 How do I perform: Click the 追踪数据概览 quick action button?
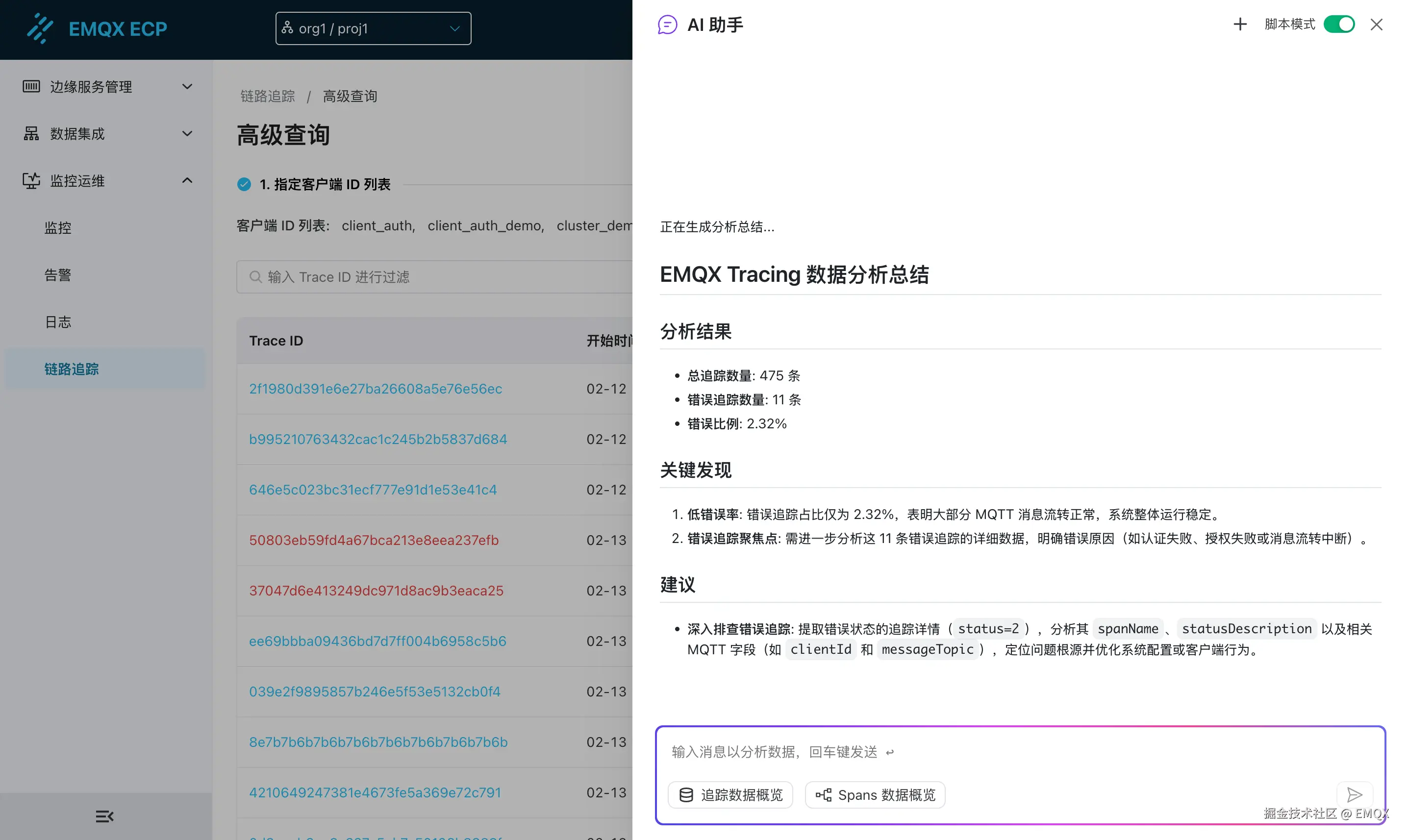[x=730, y=795]
